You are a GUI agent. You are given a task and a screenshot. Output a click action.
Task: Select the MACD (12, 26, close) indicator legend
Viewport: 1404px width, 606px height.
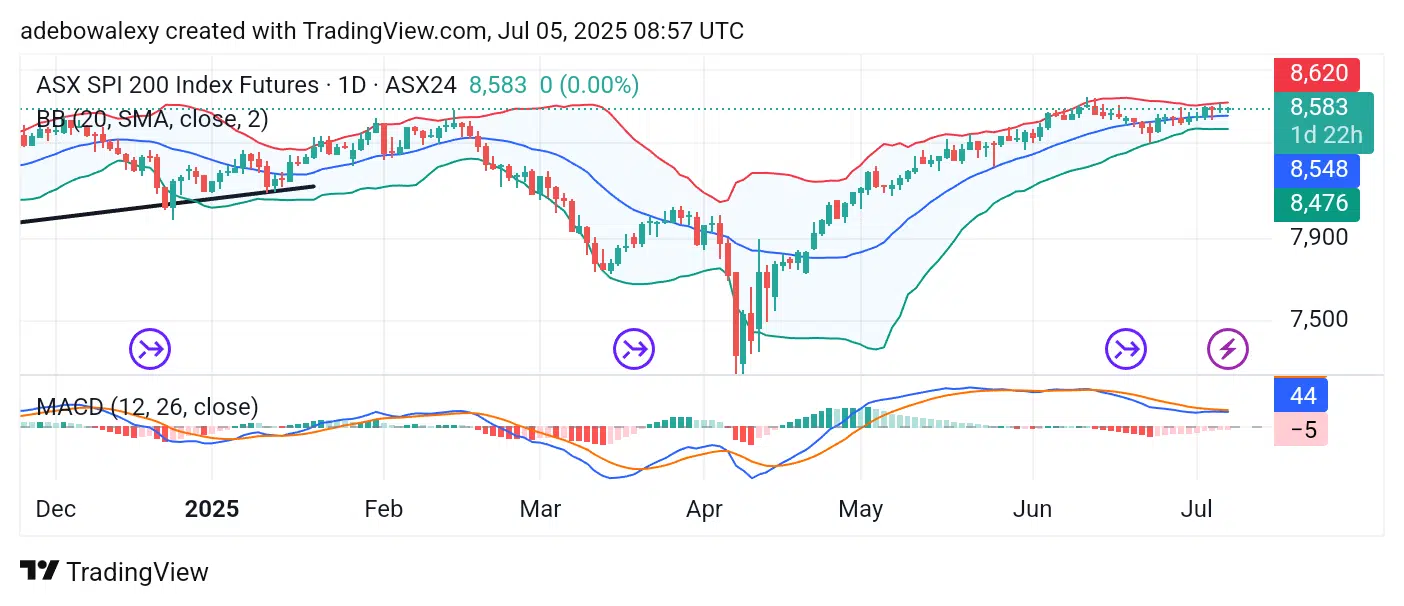[x=147, y=407]
